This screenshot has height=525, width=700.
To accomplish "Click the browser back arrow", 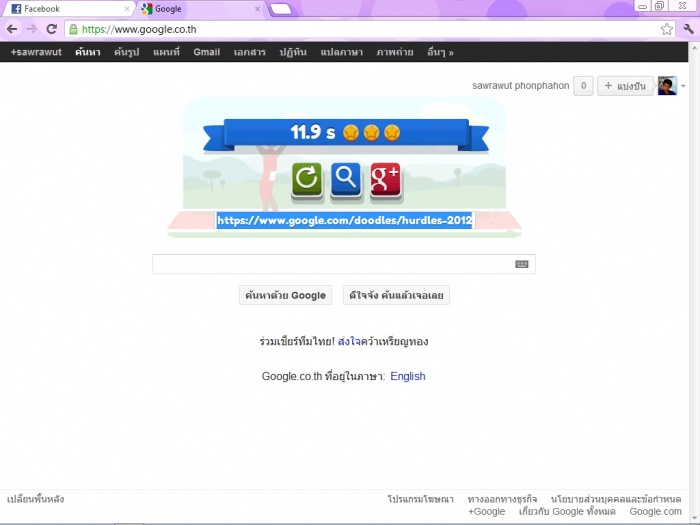I will click(12, 29).
